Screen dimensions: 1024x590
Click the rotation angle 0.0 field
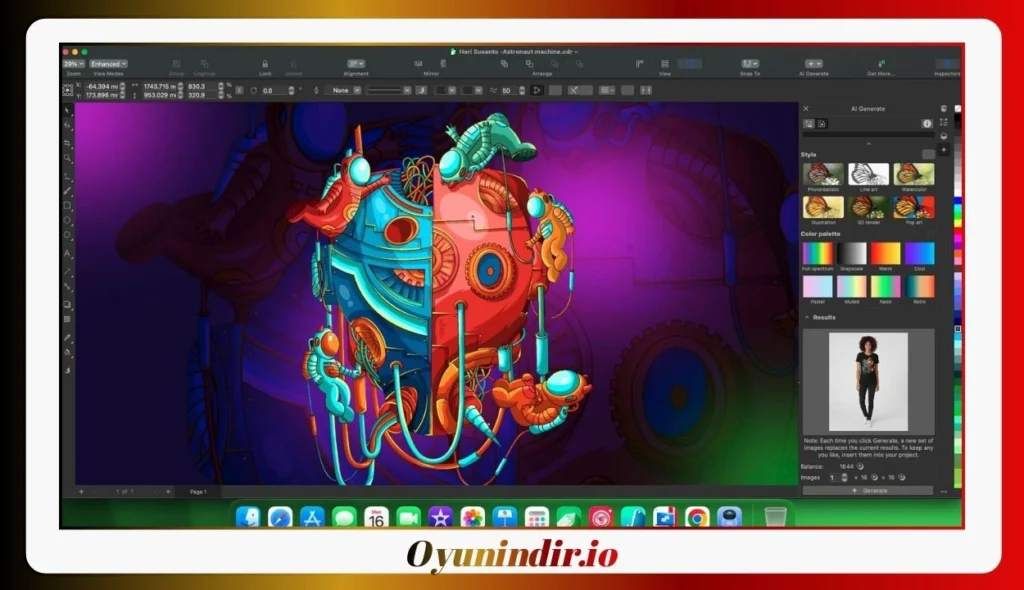pyautogui.click(x=274, y=90)
